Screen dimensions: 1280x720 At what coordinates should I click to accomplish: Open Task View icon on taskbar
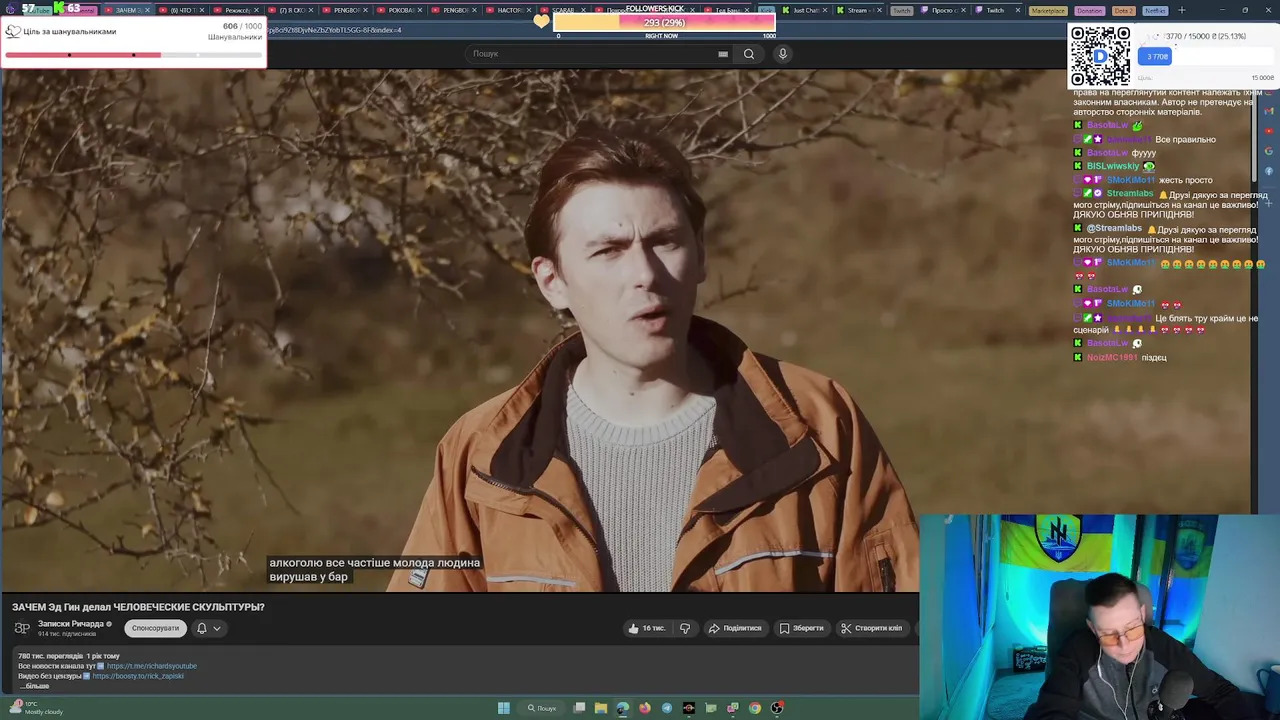click(579, 708)
